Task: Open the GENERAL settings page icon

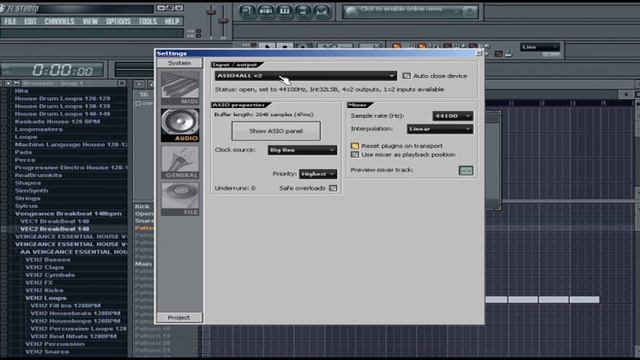Action: (180, 162)
